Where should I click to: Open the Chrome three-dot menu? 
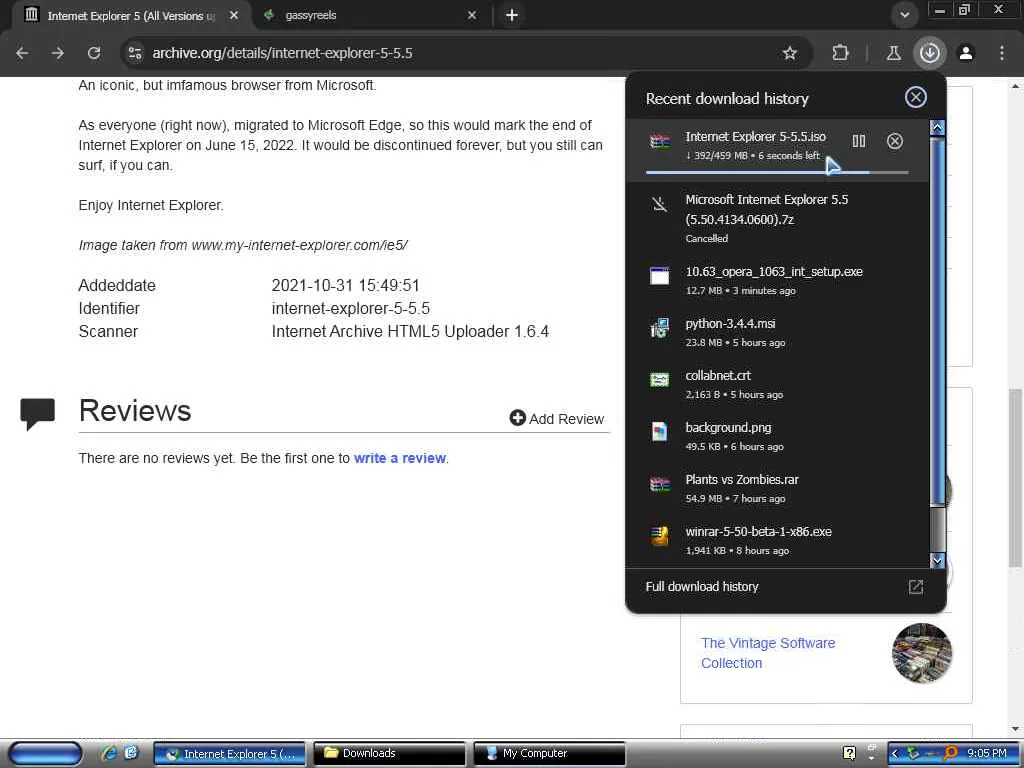(1001, 53)
